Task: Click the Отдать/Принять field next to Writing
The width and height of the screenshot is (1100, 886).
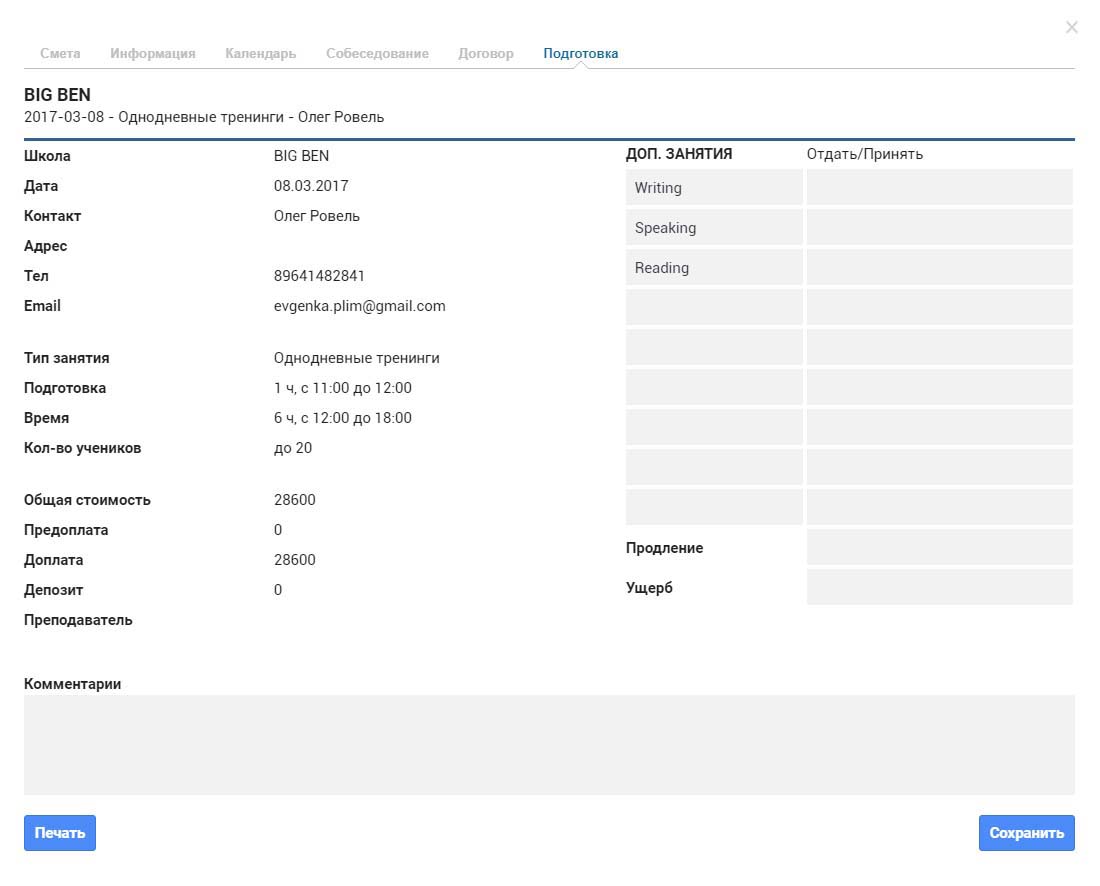Action: pyautogui.click(x=940, y=187)
